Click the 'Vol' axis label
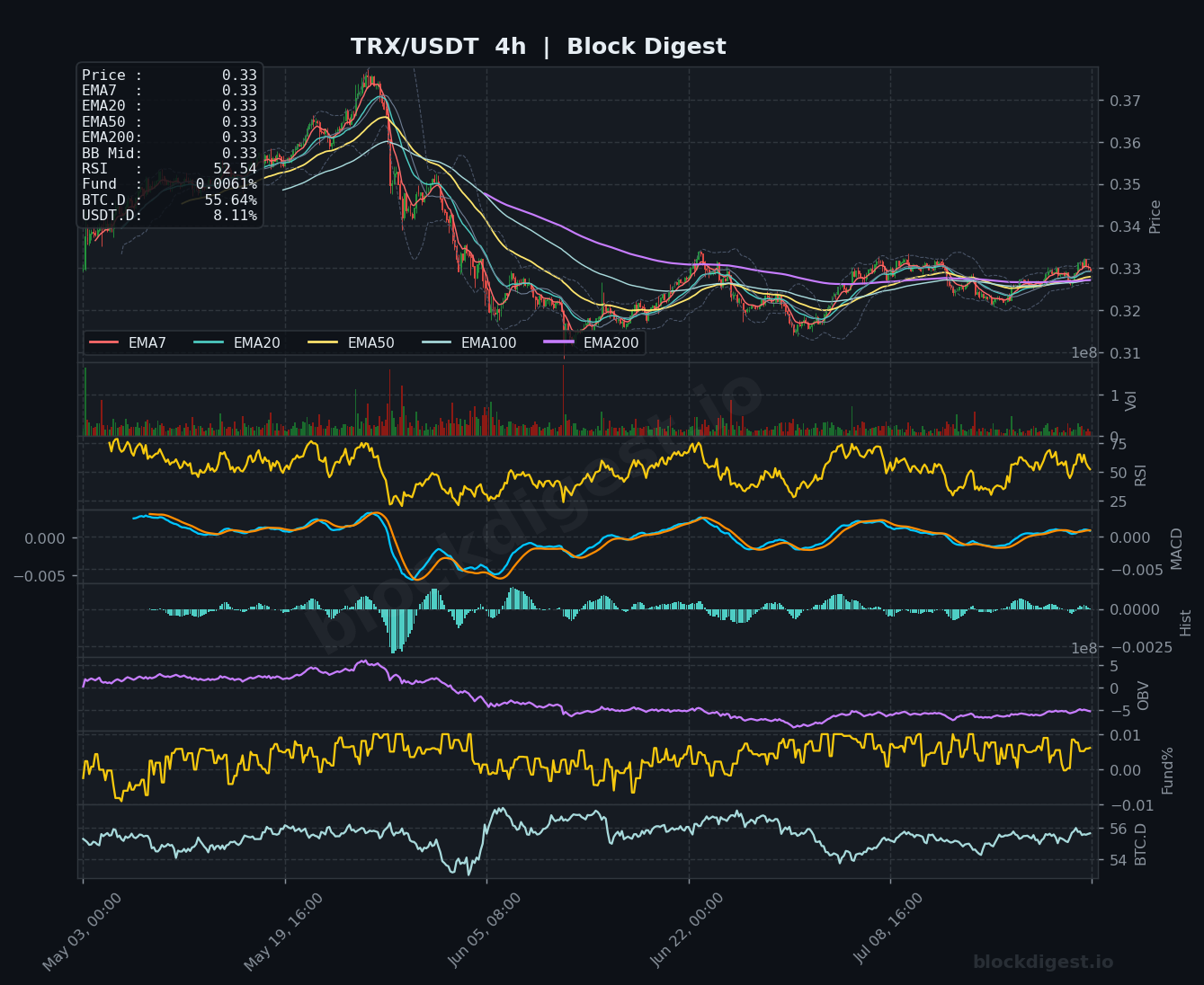The width and height of the screenshot is (1204, 985). [x=1132, y=401]
